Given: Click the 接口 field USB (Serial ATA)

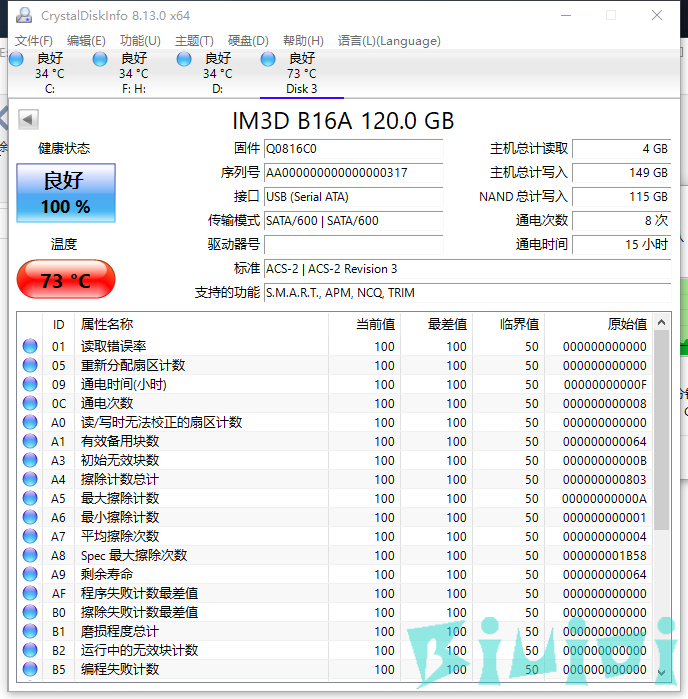Looking at the screenshot, I should (354, 197).
